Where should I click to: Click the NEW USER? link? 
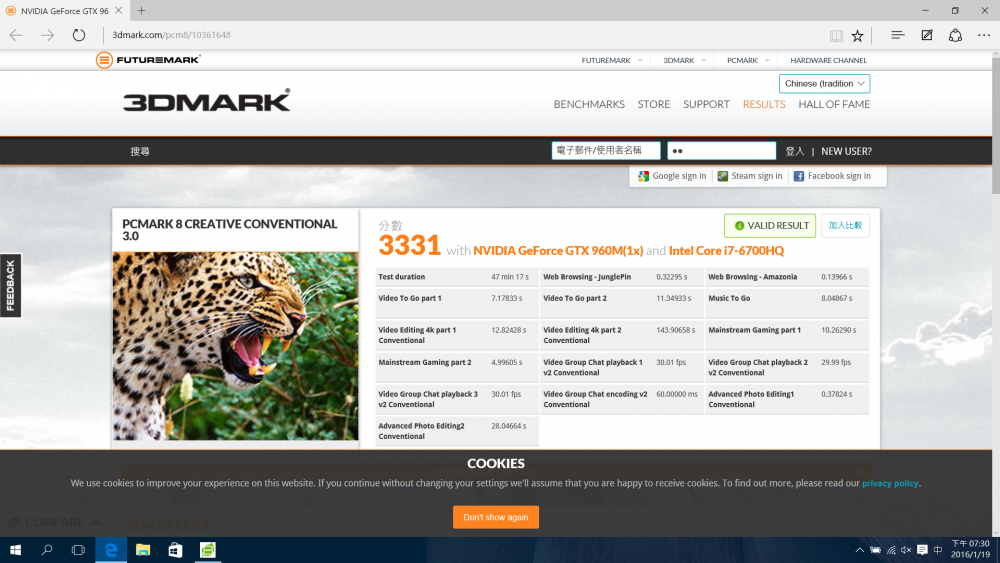point(846,151)
